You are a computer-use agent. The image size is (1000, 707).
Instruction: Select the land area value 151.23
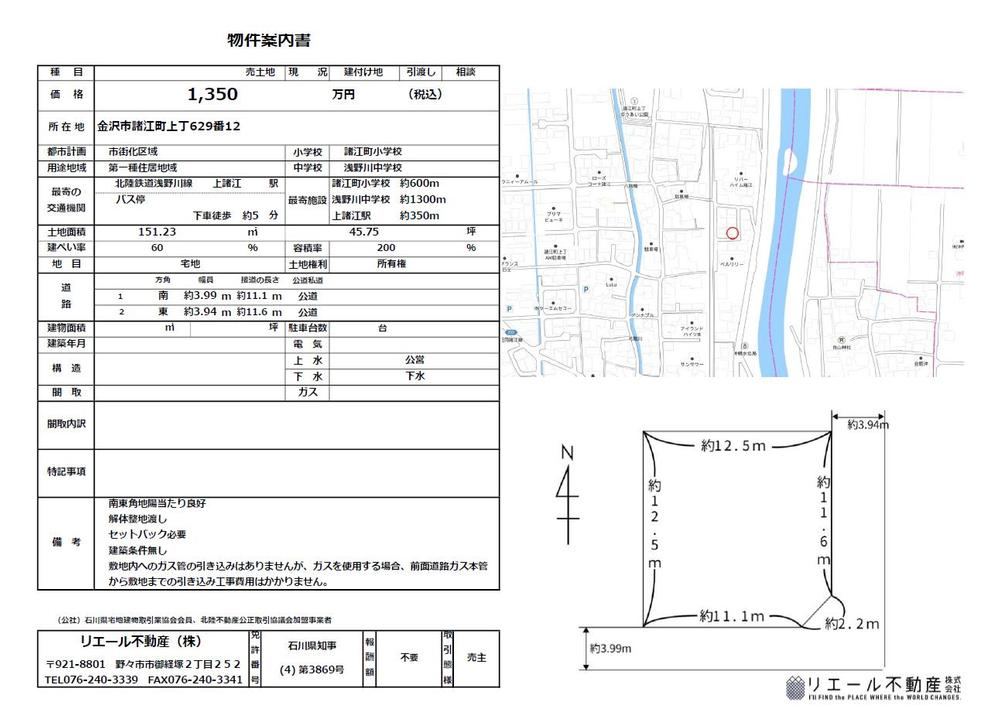click(x=157, y=232)
